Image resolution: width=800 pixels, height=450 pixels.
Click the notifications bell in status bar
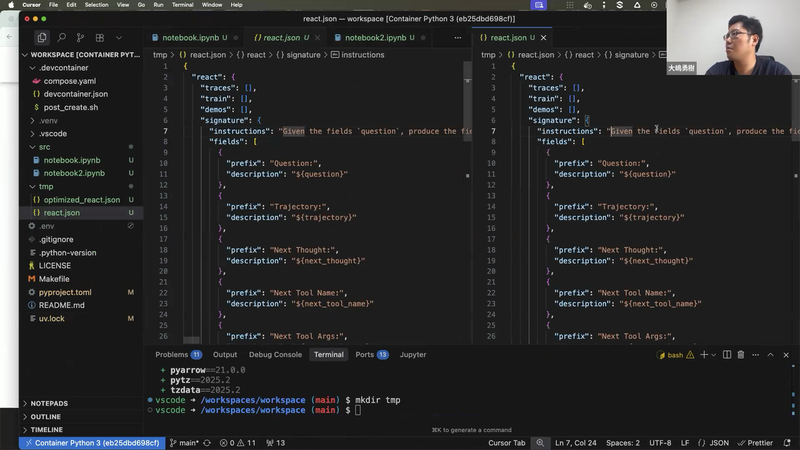tap(787, 443)
